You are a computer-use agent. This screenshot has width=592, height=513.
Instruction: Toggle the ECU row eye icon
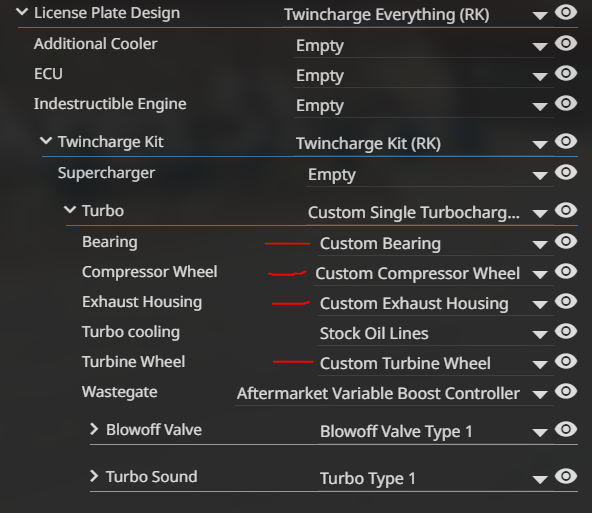(566, 73)
